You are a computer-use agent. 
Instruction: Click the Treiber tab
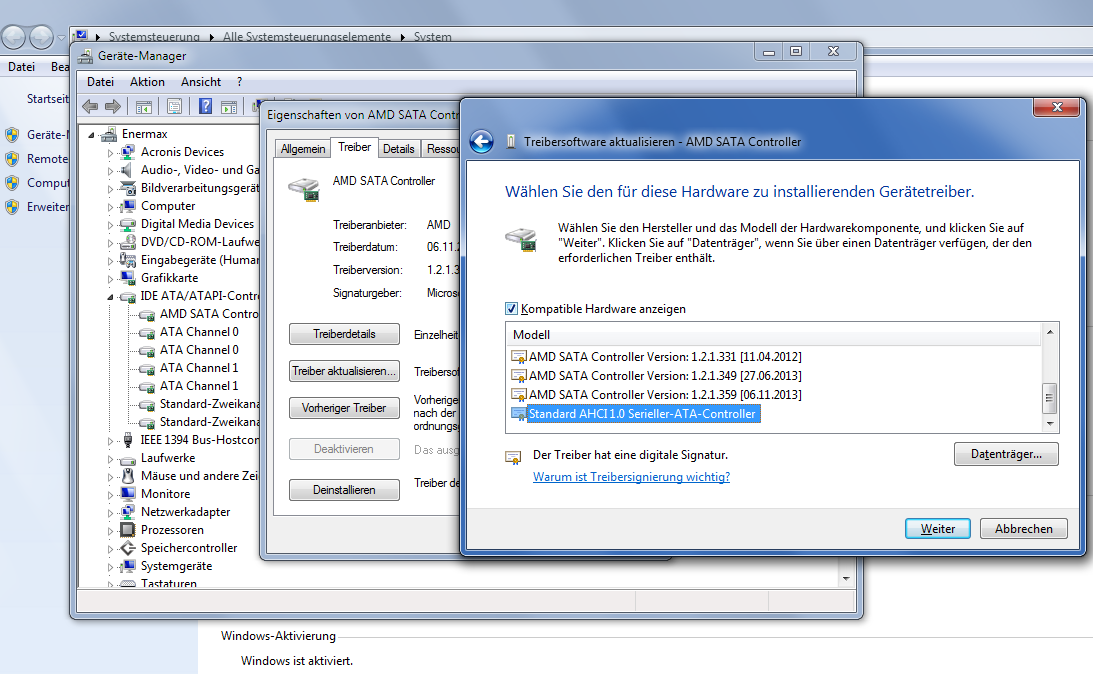pos(354,147)
